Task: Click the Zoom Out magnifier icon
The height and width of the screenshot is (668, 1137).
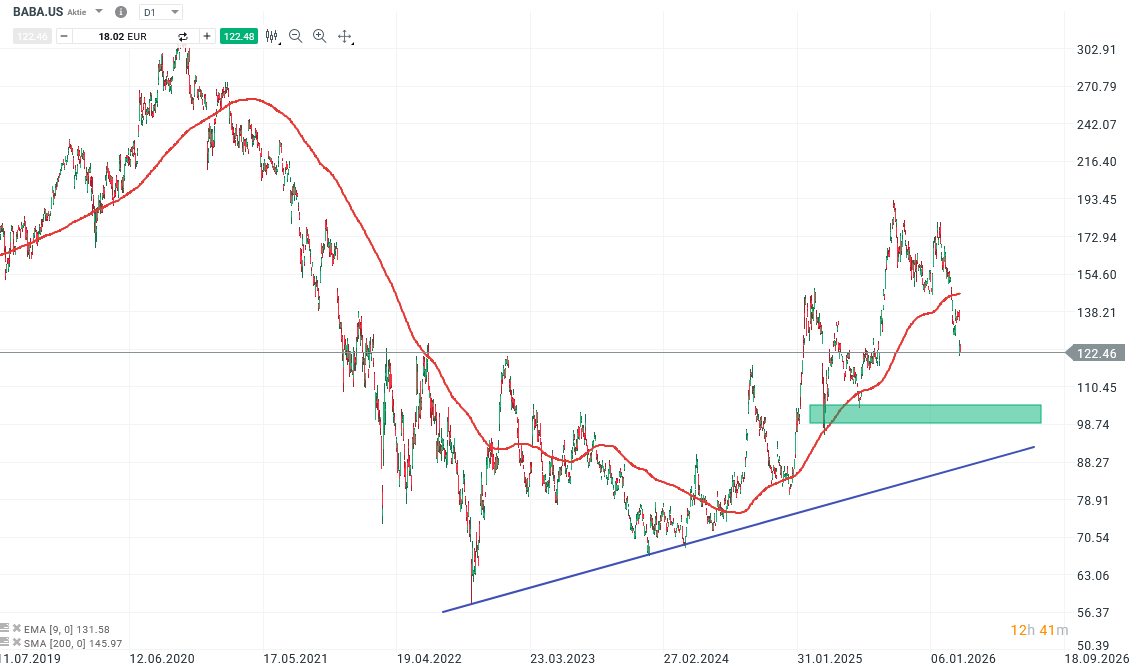Action: pos(295,35)
